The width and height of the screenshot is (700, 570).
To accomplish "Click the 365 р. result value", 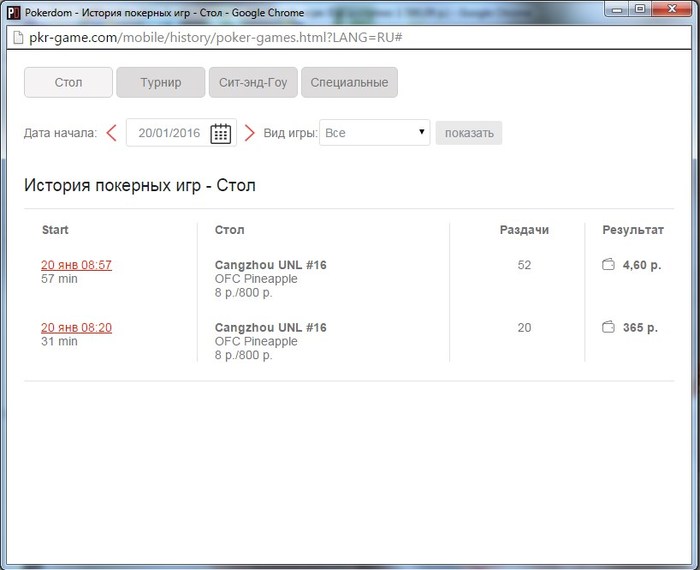I will coord(640,327).
